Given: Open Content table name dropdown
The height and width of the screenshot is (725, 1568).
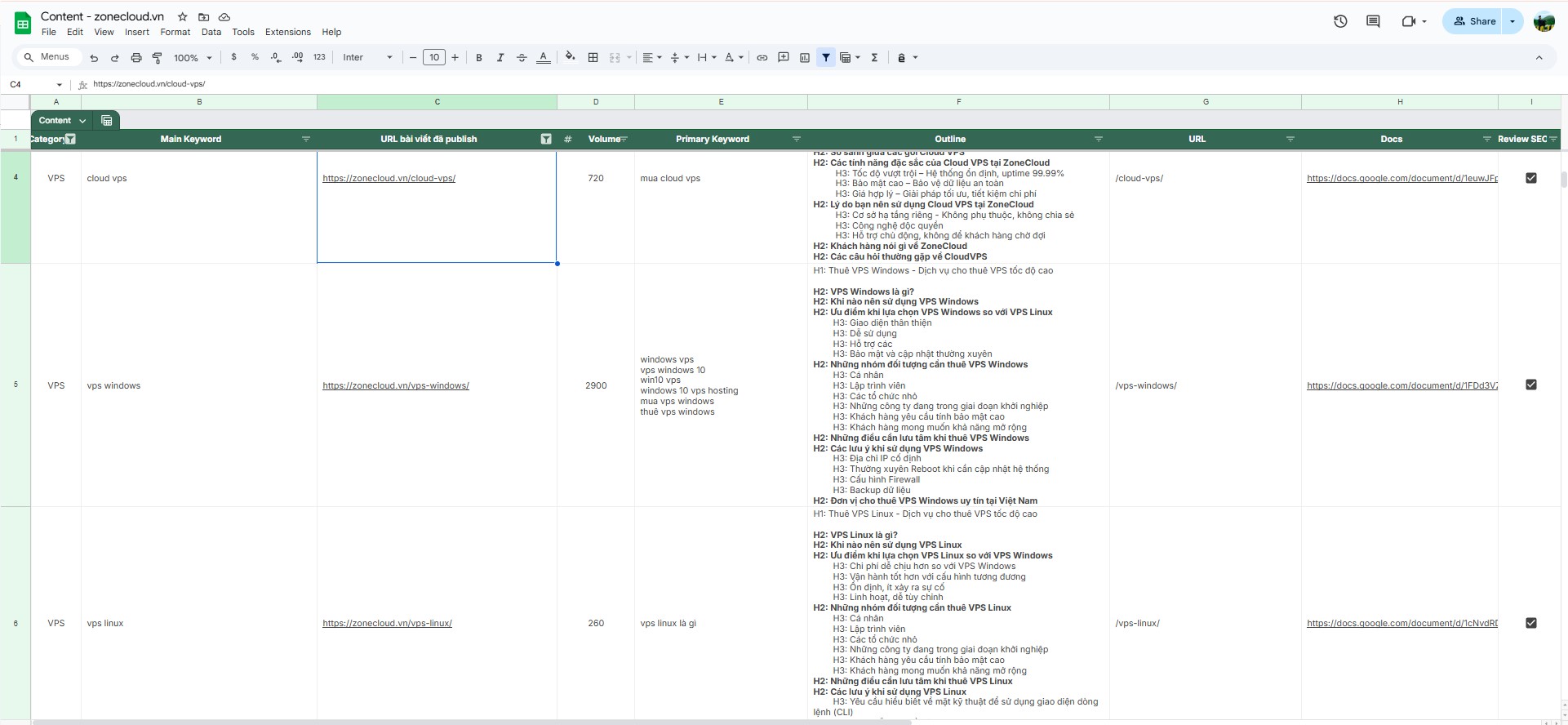Looking at the screenshot, I should point(82,121).
